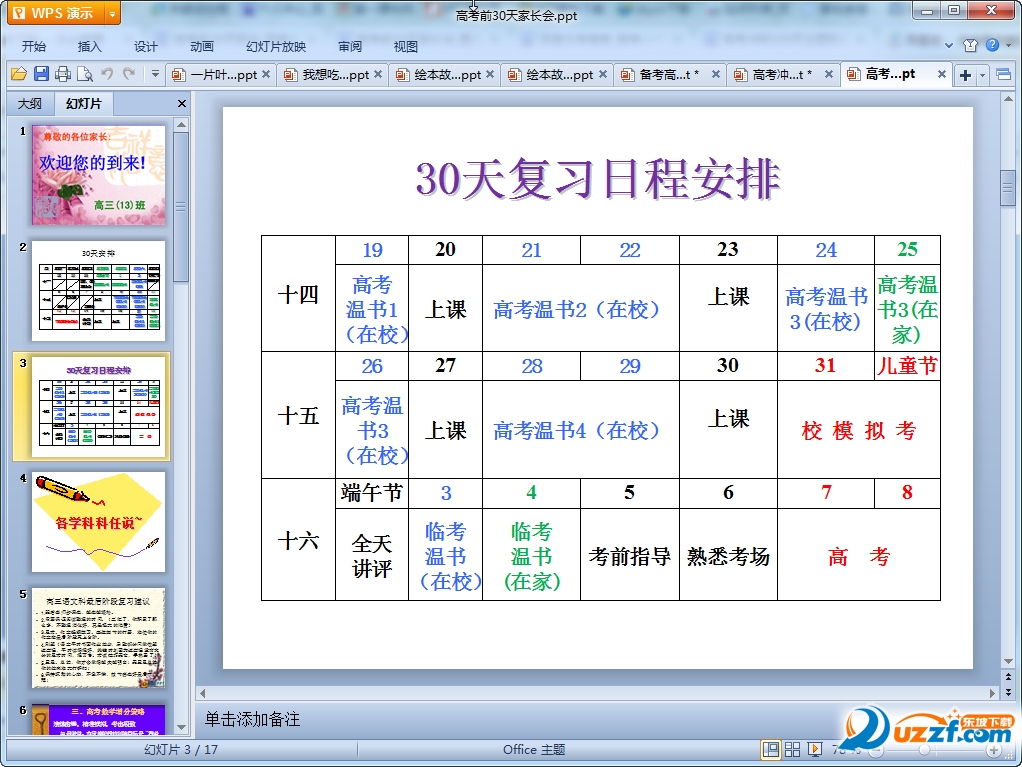Close the slide thumbnail pane
The height and width of the screenshot is (767, 1022).
coord(182,104)
